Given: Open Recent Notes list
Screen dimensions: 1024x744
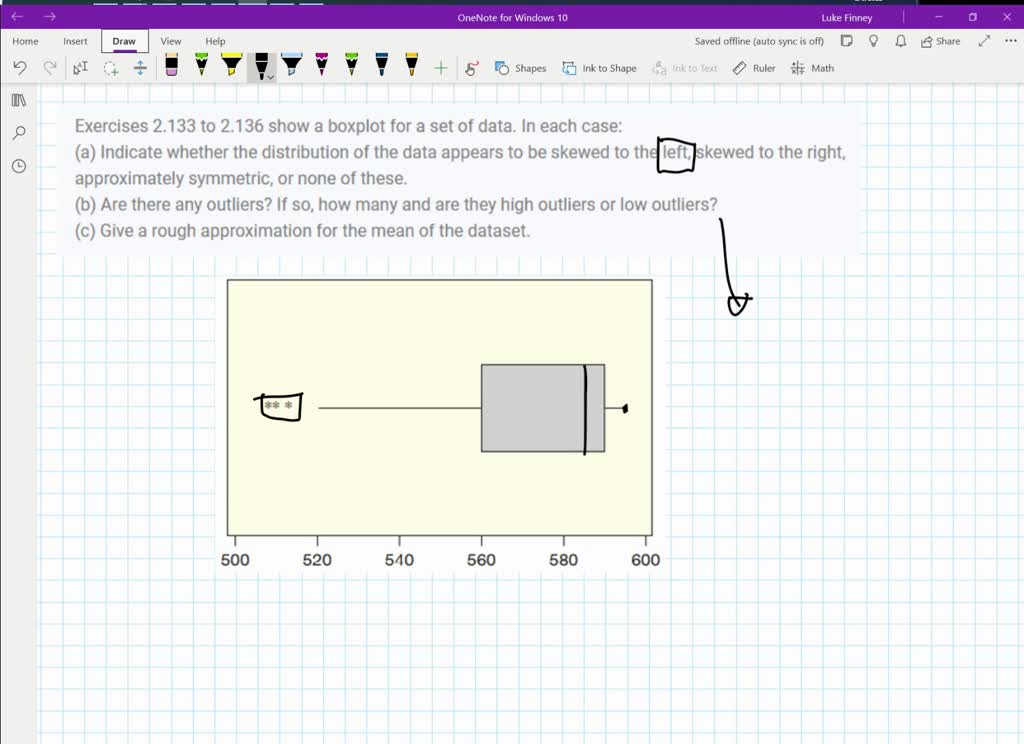Looking at the screenshot, I should [x=18, y=166].
